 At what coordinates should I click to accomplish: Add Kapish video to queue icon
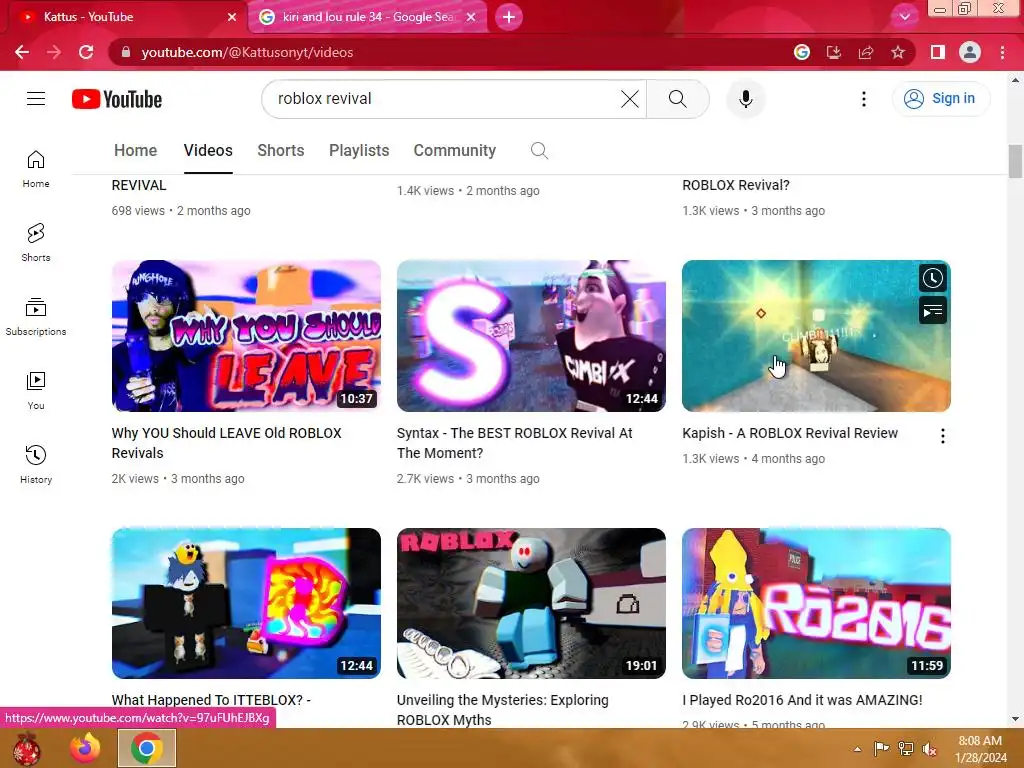[933, 310]
